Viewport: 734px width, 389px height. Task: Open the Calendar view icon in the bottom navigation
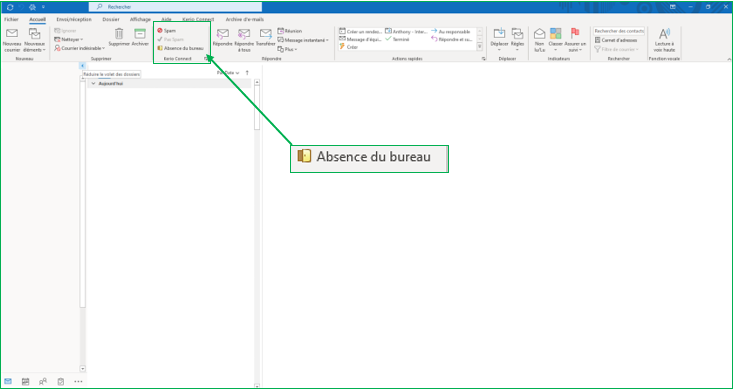coord(25,382)
